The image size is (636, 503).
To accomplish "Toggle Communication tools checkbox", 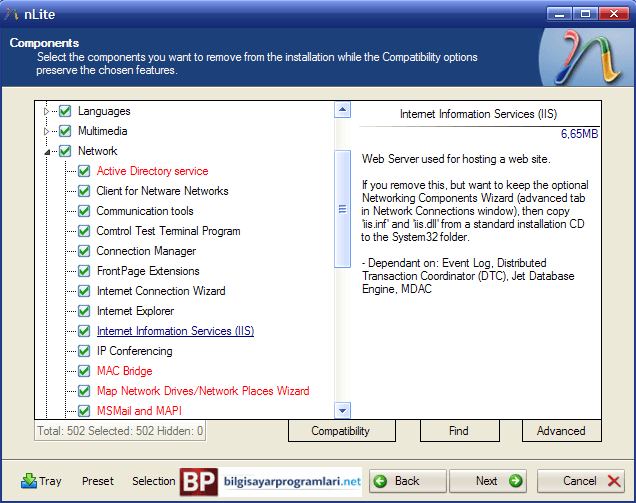I will 84,211.
